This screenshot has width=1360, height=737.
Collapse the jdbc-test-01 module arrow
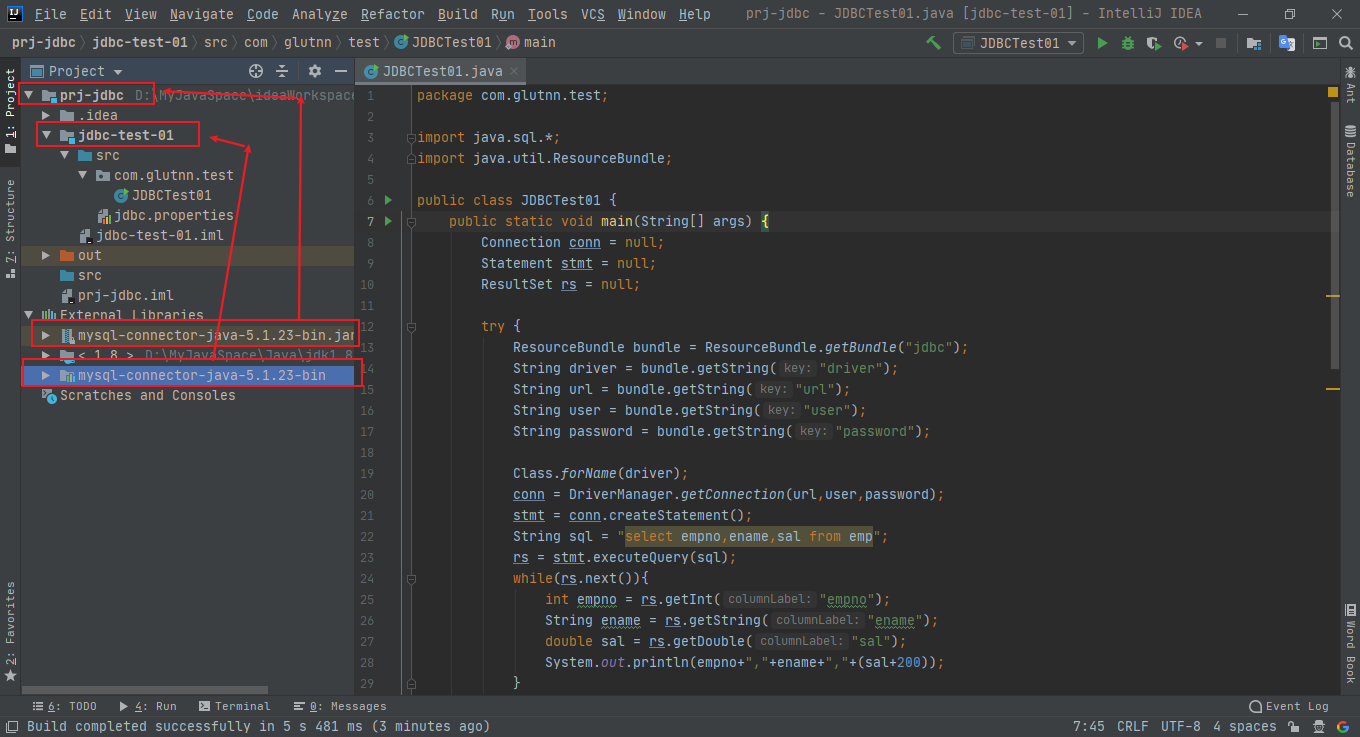[x=46, y=135]
